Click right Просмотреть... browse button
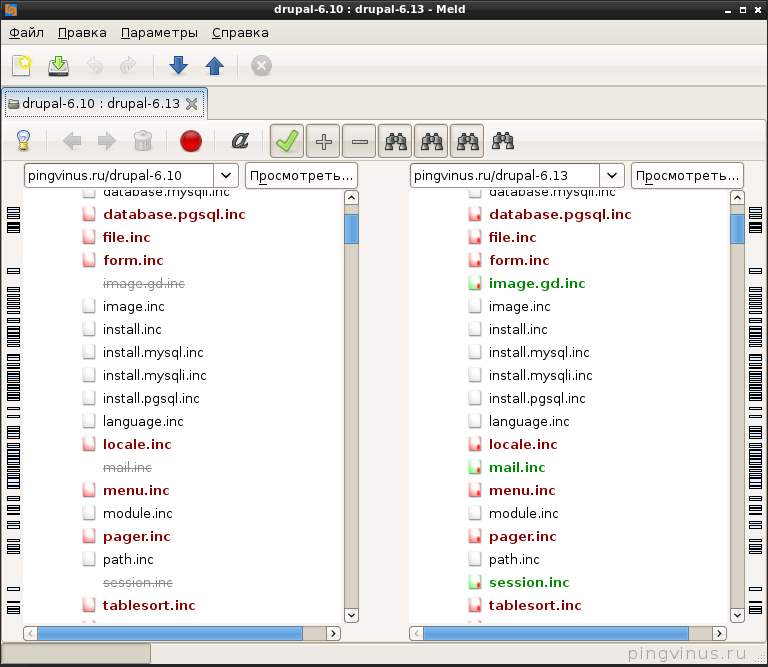Viewport: 768px width, 667px height. [x=687, y=175]
